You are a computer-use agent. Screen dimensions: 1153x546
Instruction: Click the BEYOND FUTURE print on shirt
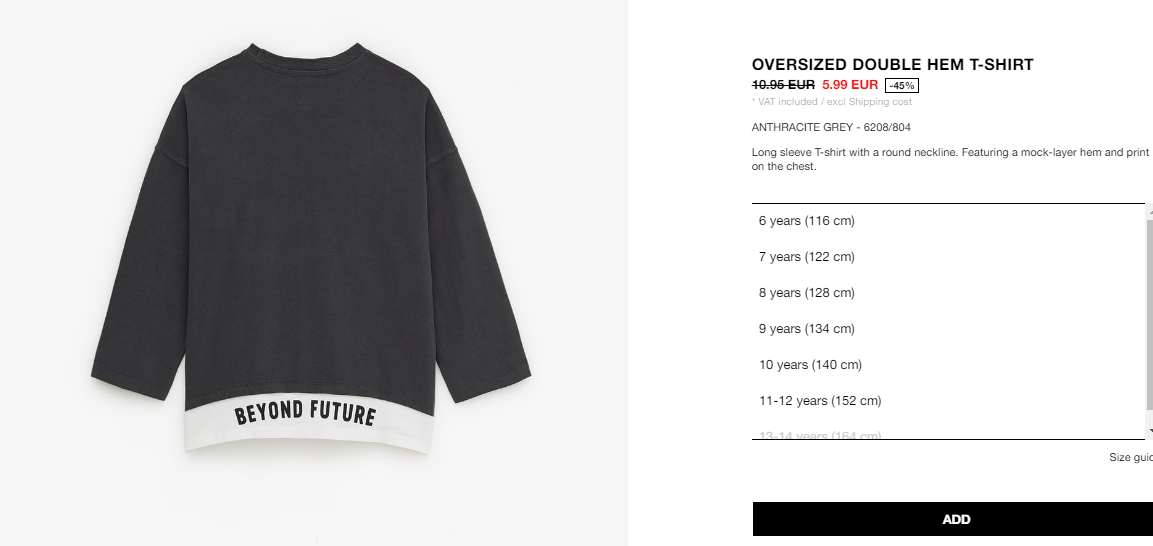(305, 414)
